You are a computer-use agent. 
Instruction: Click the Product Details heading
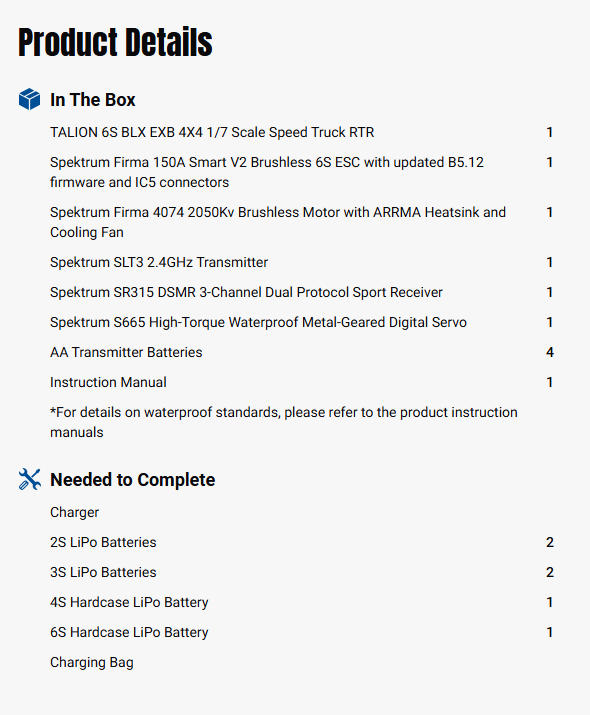[115, 42]
